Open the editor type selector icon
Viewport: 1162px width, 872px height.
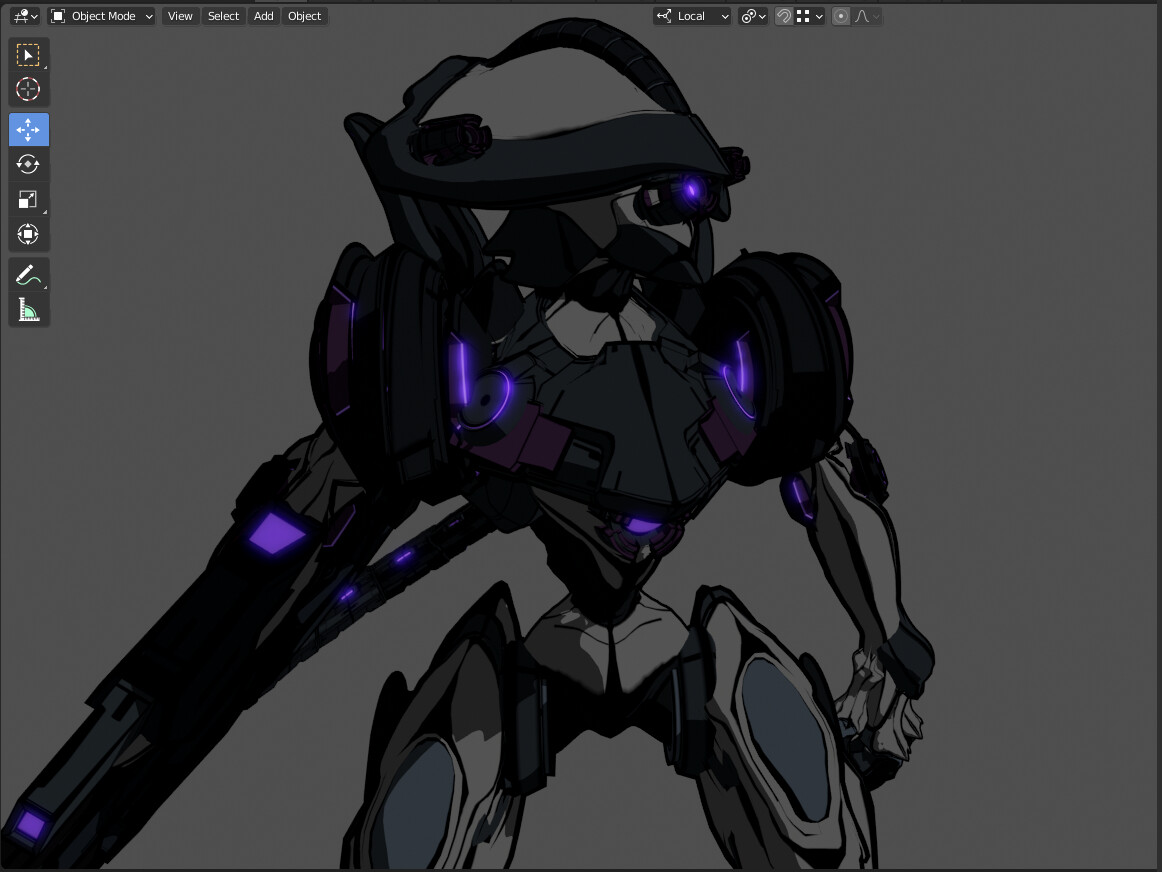(x=20, y=16)
